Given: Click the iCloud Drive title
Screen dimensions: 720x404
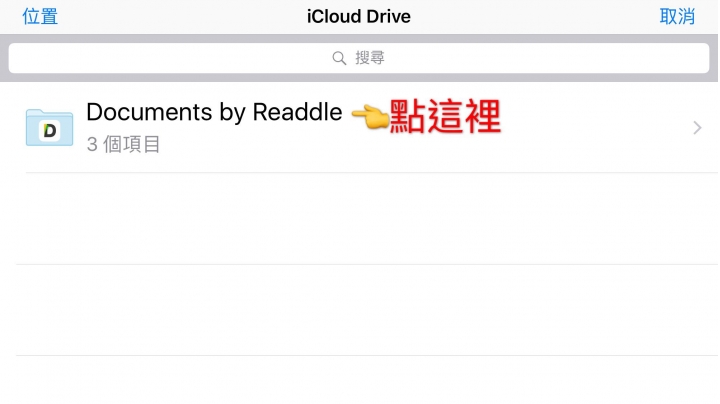Looking at the screenshot, I should pos(359,17).
